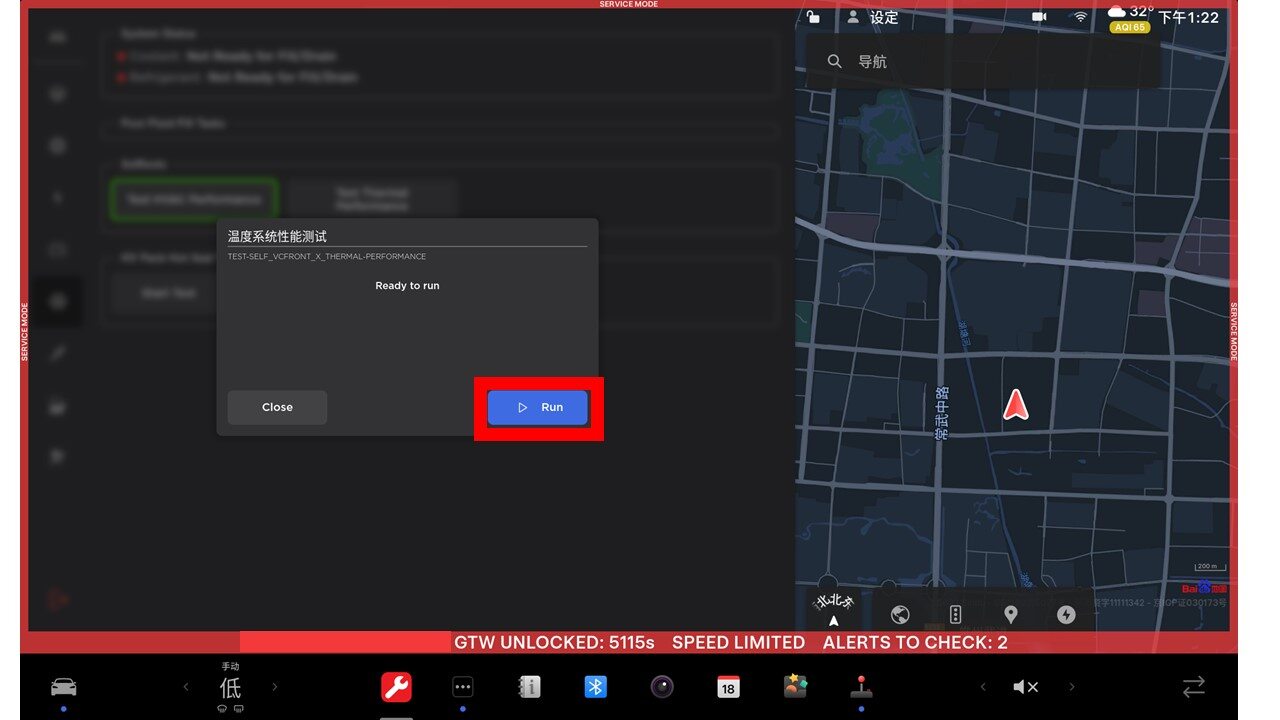The height and width of the screenshot is (720, 1280).
Task: Open the three-dots more apps launcher
Action: 462,687
